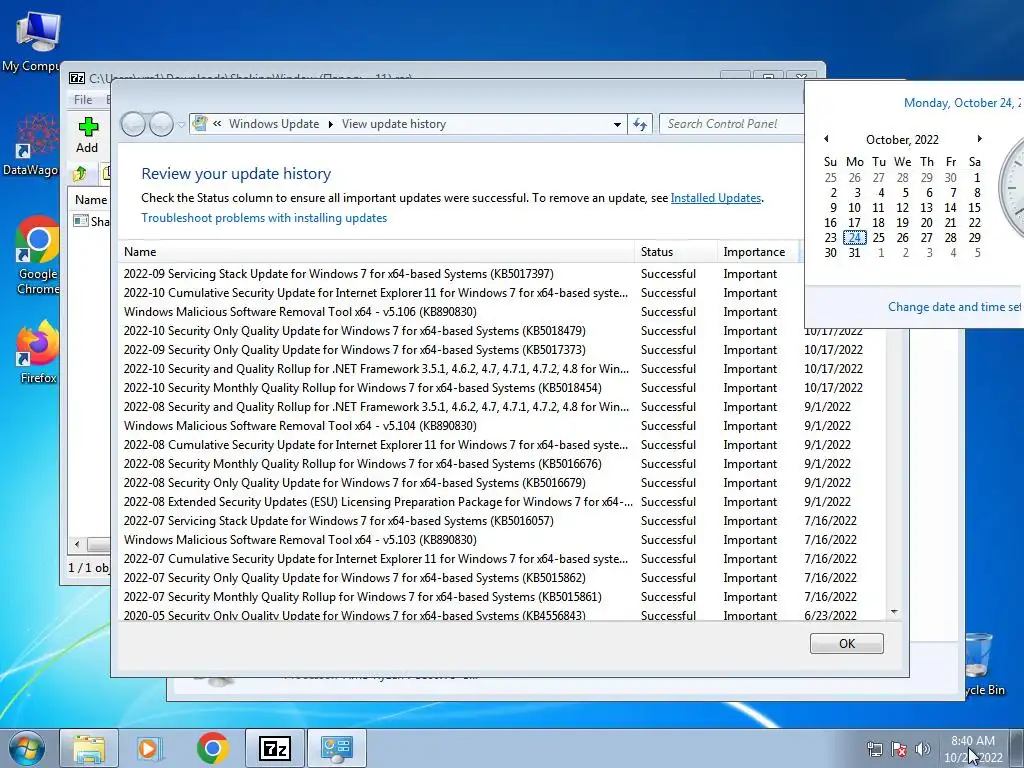
Task: Click the October, 2022 calendar heading
Action: (x=902, y=140)
